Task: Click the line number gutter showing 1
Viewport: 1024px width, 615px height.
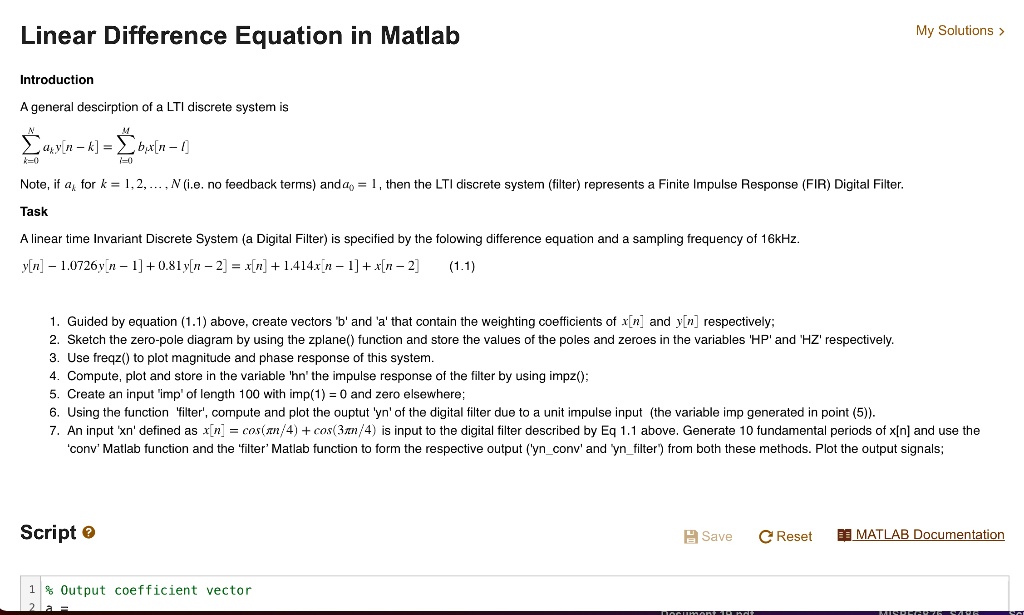Action: tap(31, 590)
